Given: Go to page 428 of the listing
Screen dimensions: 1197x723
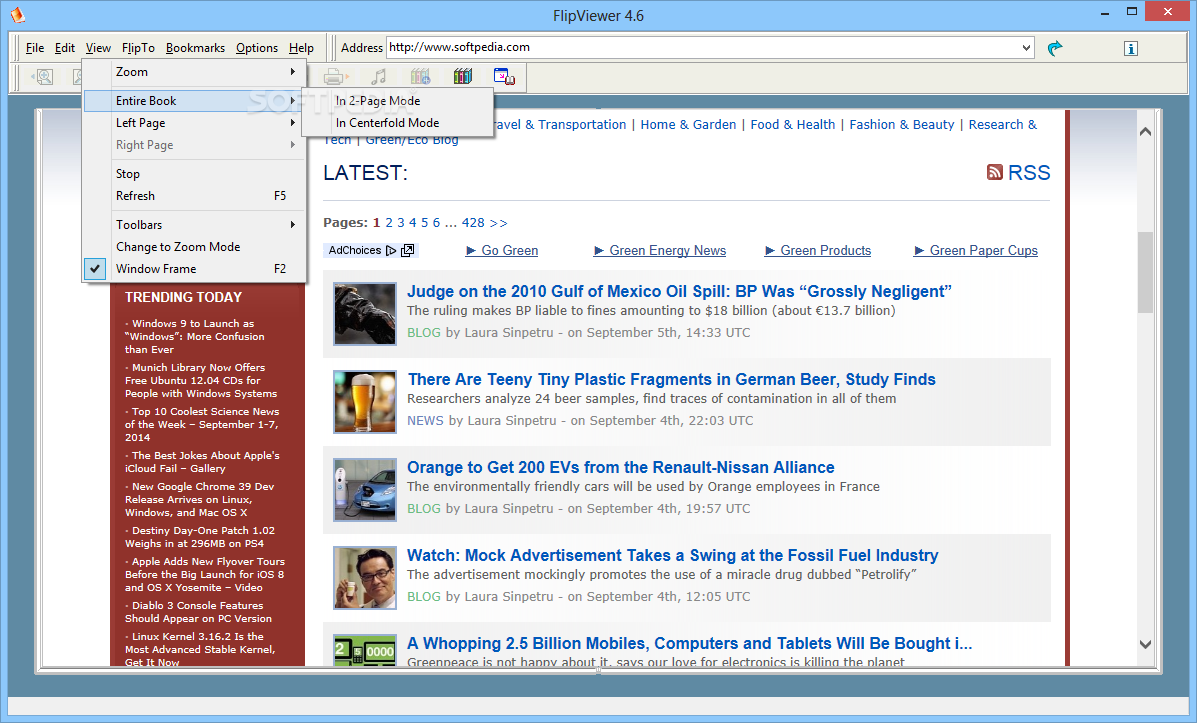Looking at the screenshot, I should 473,223.
